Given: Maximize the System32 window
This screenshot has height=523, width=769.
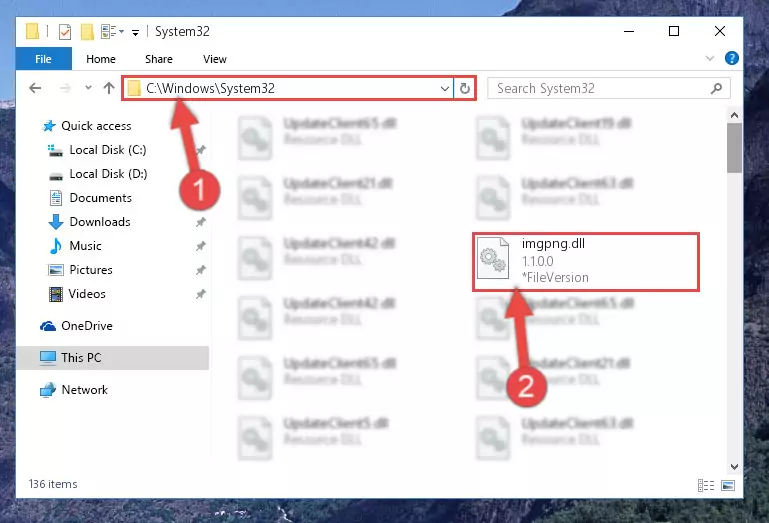Looking at the screenshot, I should point(674,31).
